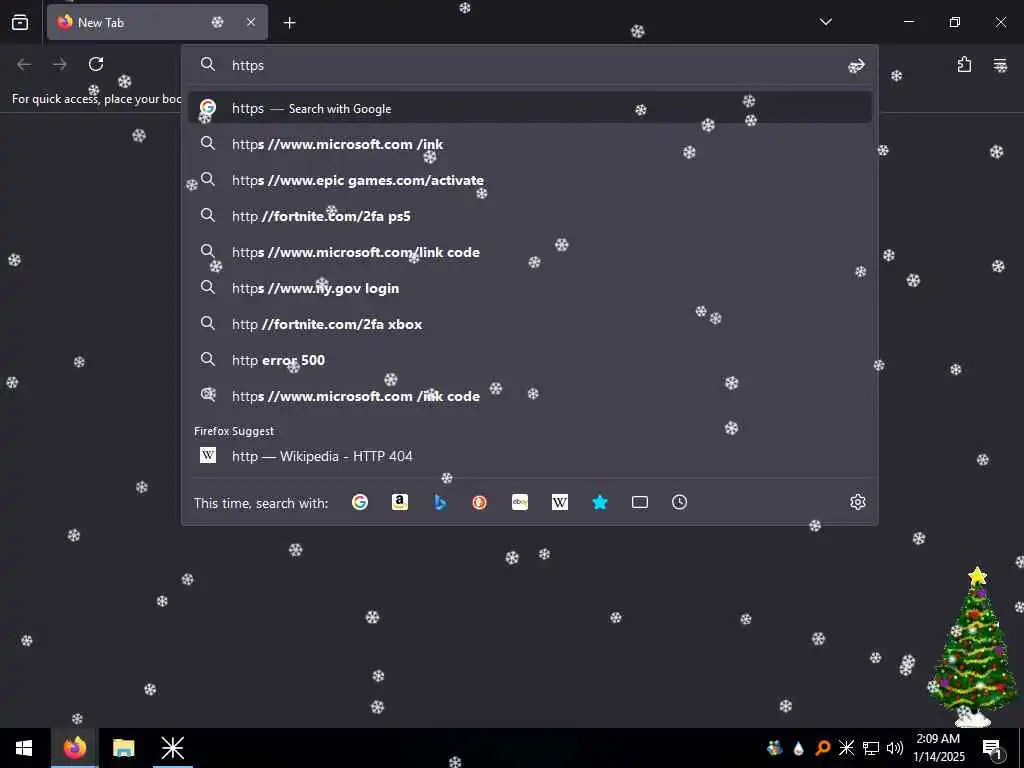Select suggestion 'https //www.microsoft.com /ink code'

coord(530,396)
